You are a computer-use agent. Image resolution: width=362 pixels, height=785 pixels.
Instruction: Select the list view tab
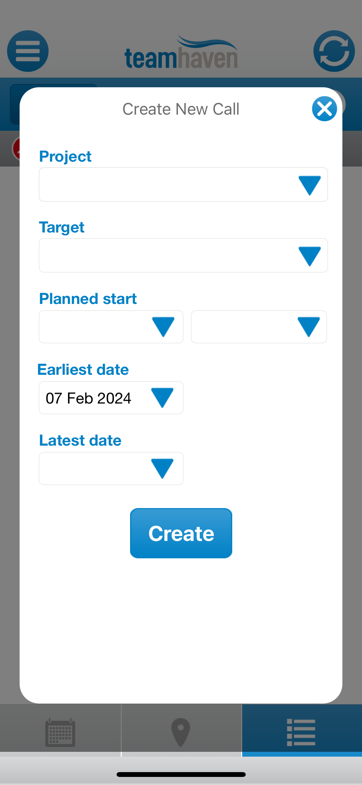301,732
